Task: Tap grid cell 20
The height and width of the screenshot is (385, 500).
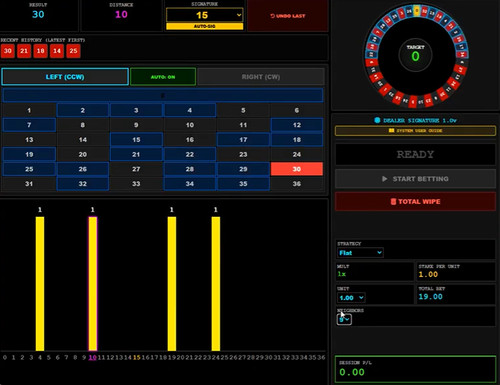Action: 83,154
